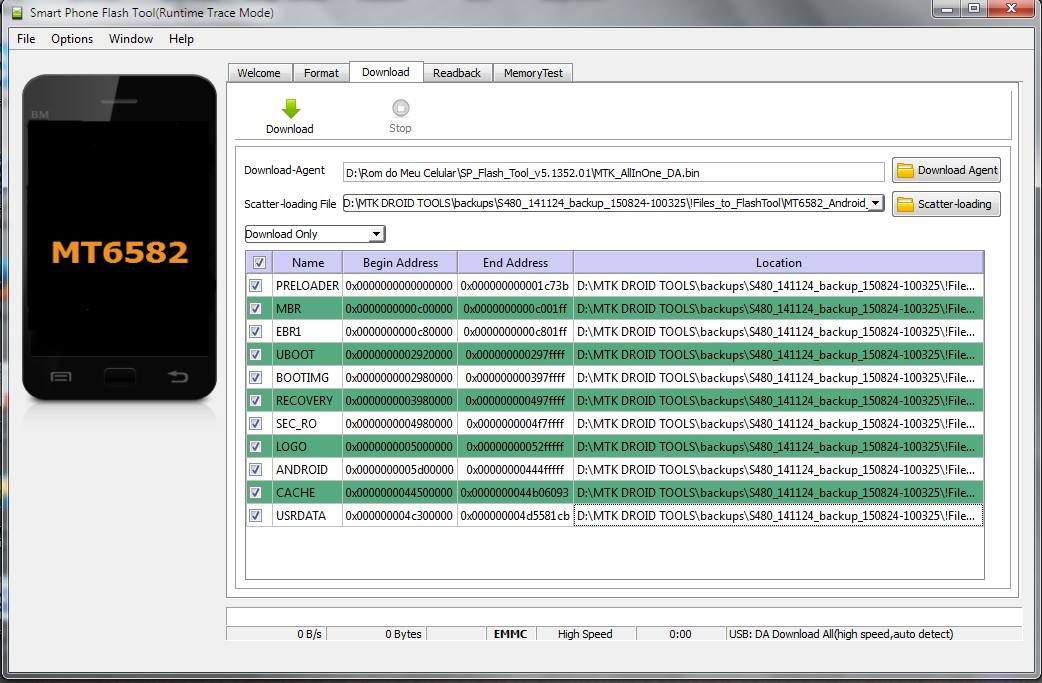Click end address 0x00000000052fffff of LOGO
The height and width of the screenshot is (683, 1042).
[x=515, y=446]
